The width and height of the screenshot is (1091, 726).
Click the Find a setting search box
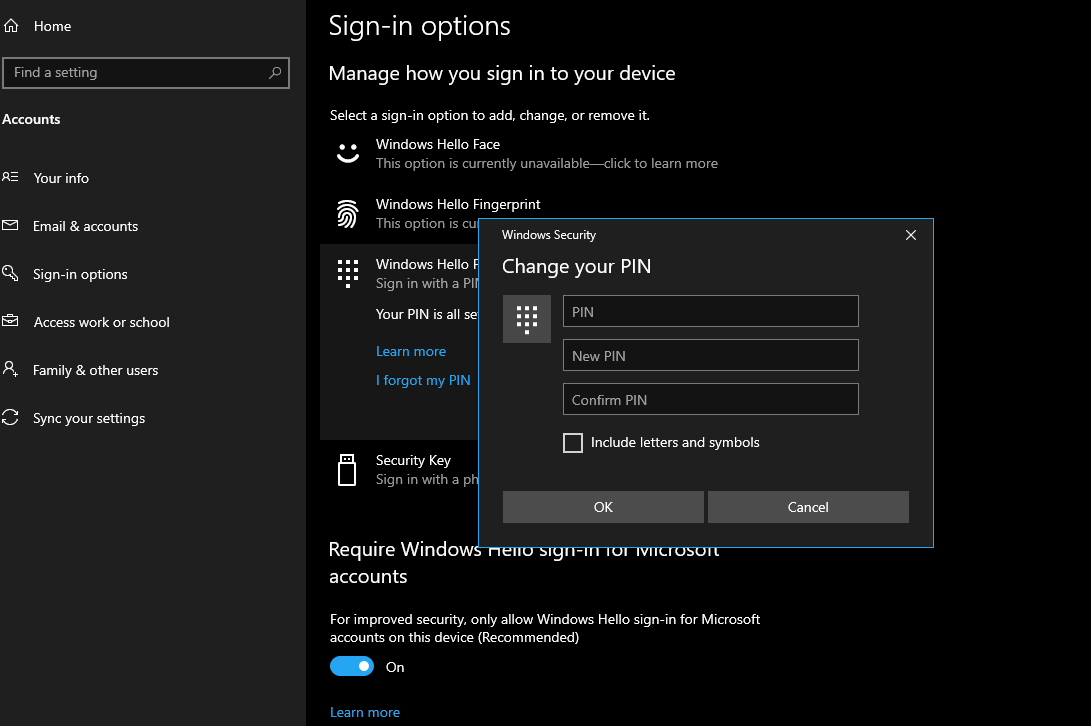click(x=146, y=72)
